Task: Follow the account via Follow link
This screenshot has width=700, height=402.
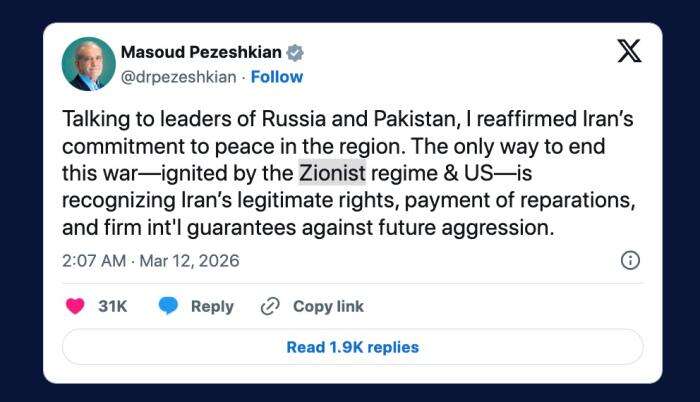Action: click(x=277, y=77)
